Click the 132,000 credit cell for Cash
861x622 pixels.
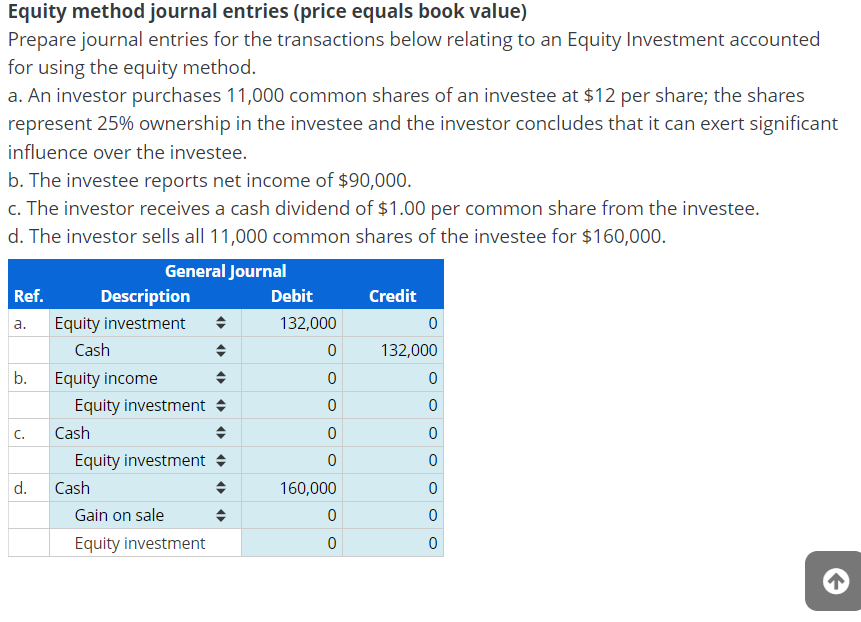tap(393, 350)
